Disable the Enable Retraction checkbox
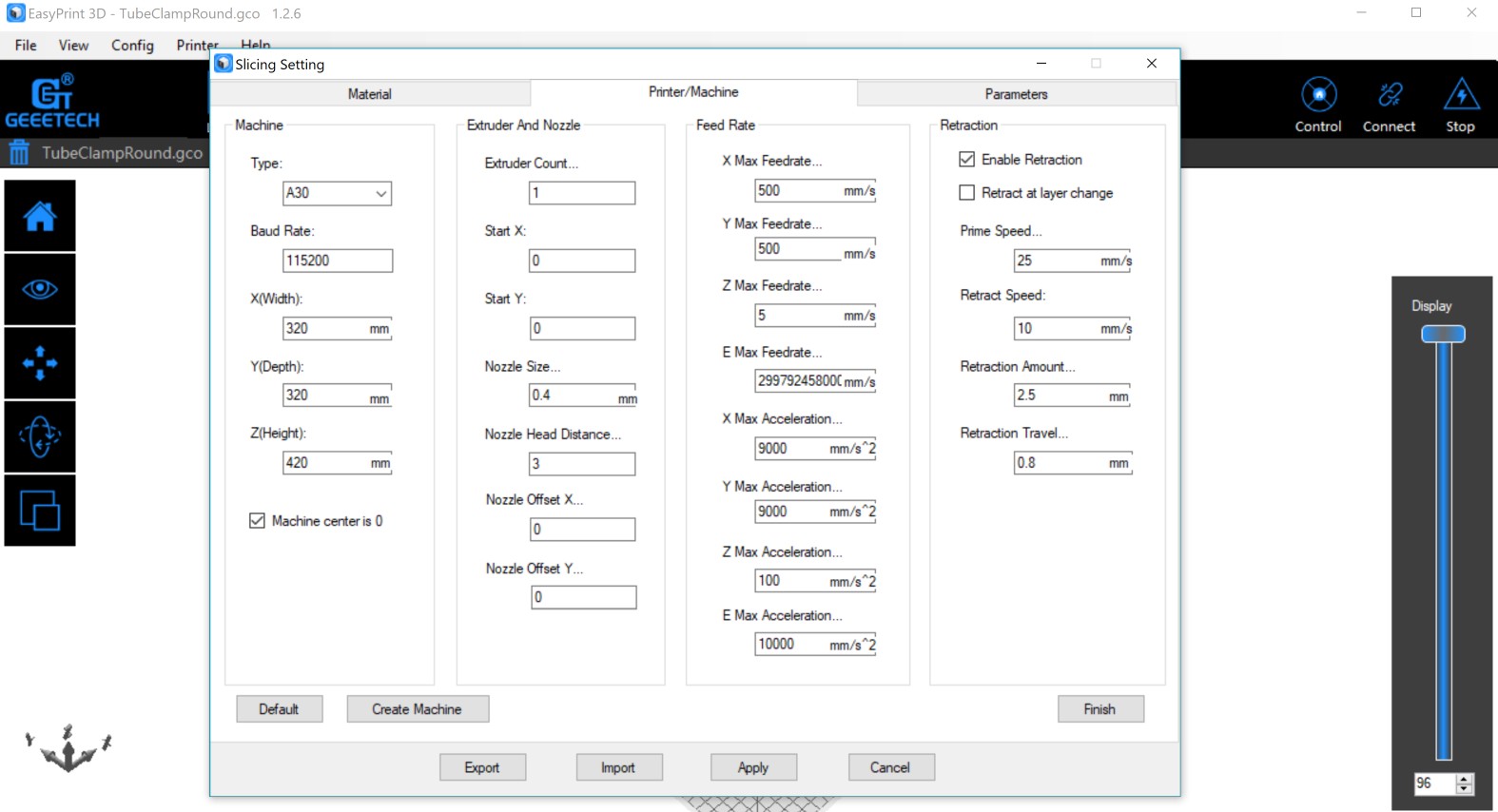The width and height of the screenshot is (1498, 812). tap(967, 160)
